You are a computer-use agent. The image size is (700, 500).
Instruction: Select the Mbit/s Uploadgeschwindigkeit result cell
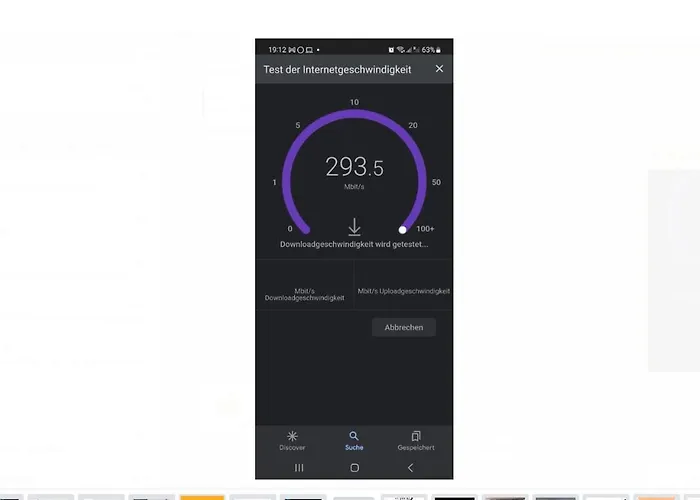404,284
